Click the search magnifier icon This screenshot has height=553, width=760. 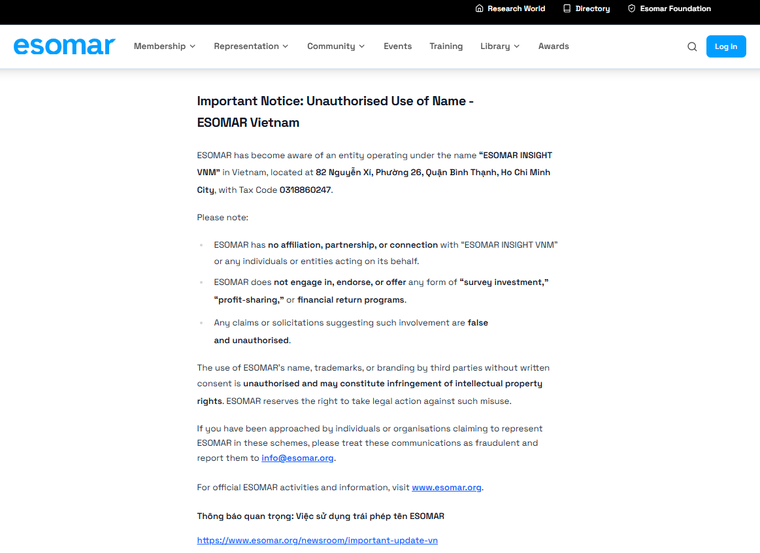pos(692,47)
